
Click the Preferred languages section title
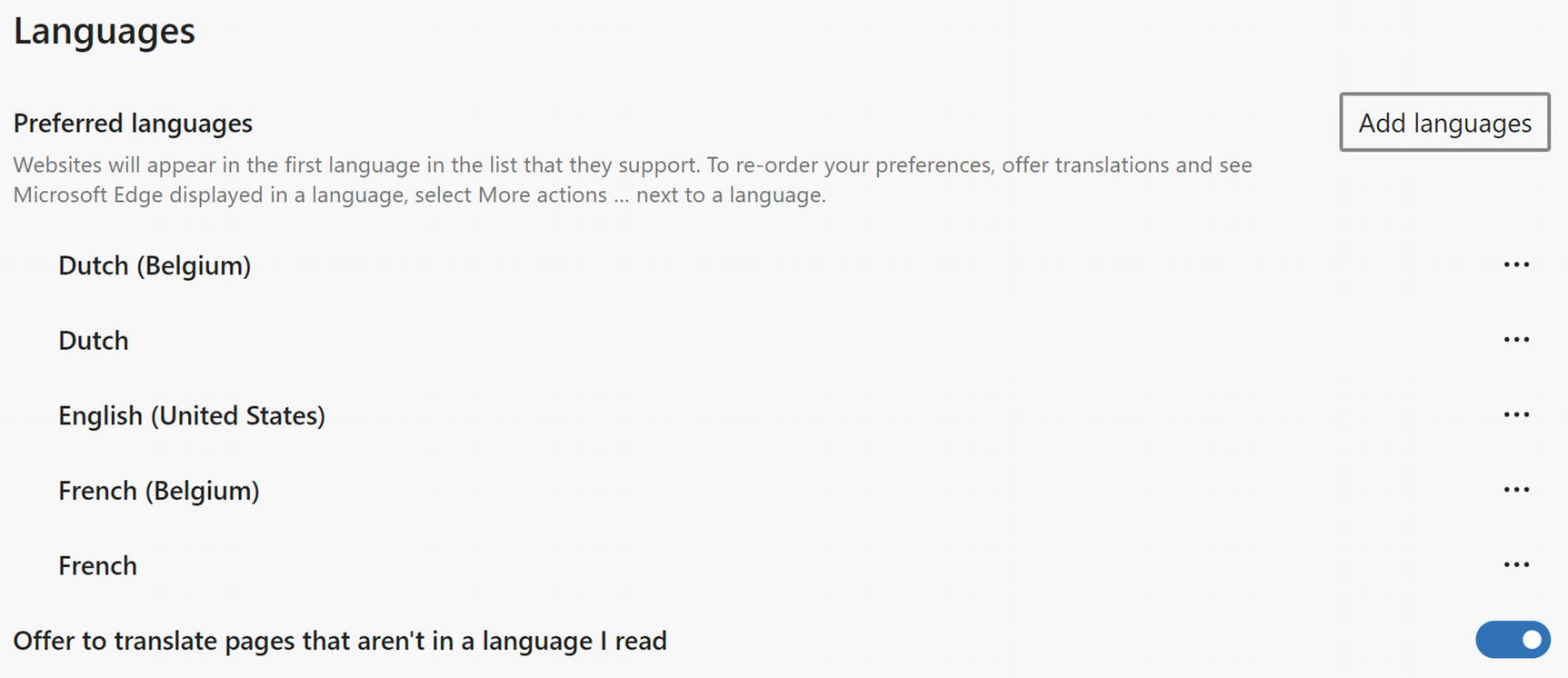133,124
